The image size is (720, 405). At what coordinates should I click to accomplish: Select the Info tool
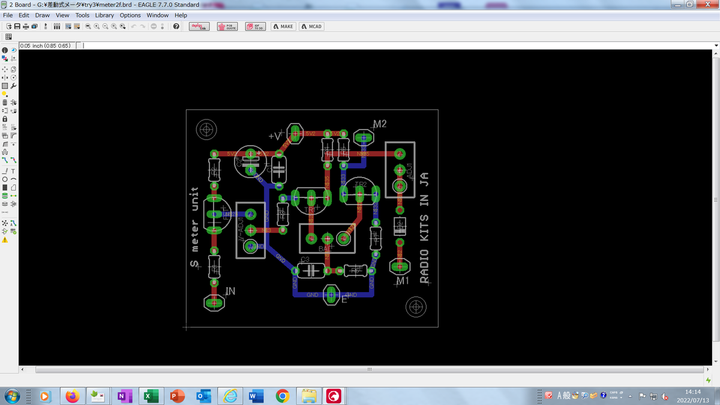(4, 50)
